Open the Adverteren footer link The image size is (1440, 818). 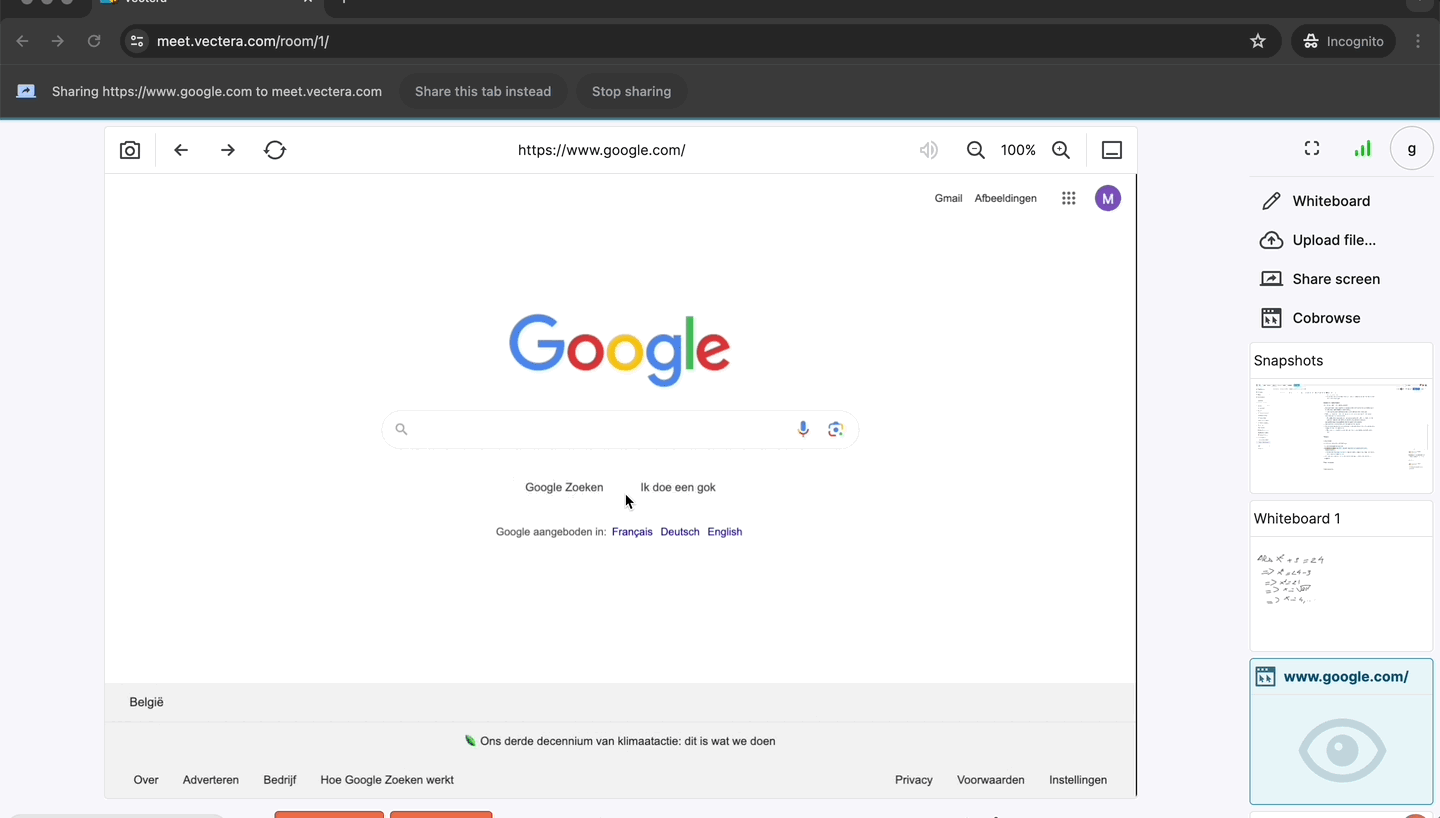211,780
